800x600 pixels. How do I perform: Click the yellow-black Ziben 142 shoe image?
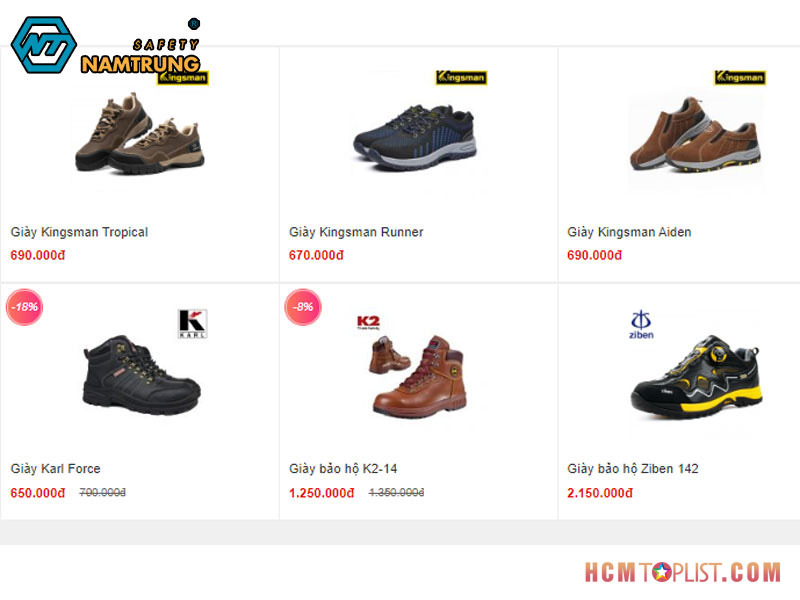point(697,378)
